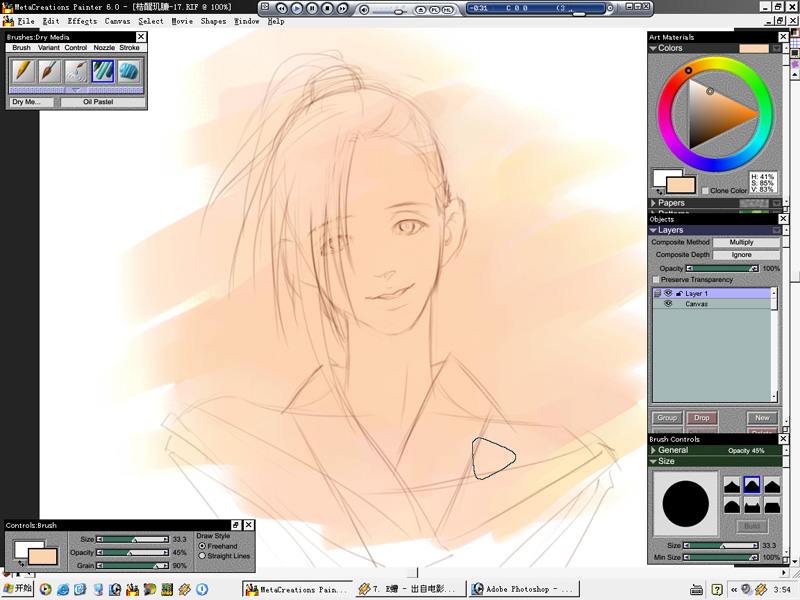800x600 pixels.
Task: Open the Movie menu
Action: coord(182,21)
